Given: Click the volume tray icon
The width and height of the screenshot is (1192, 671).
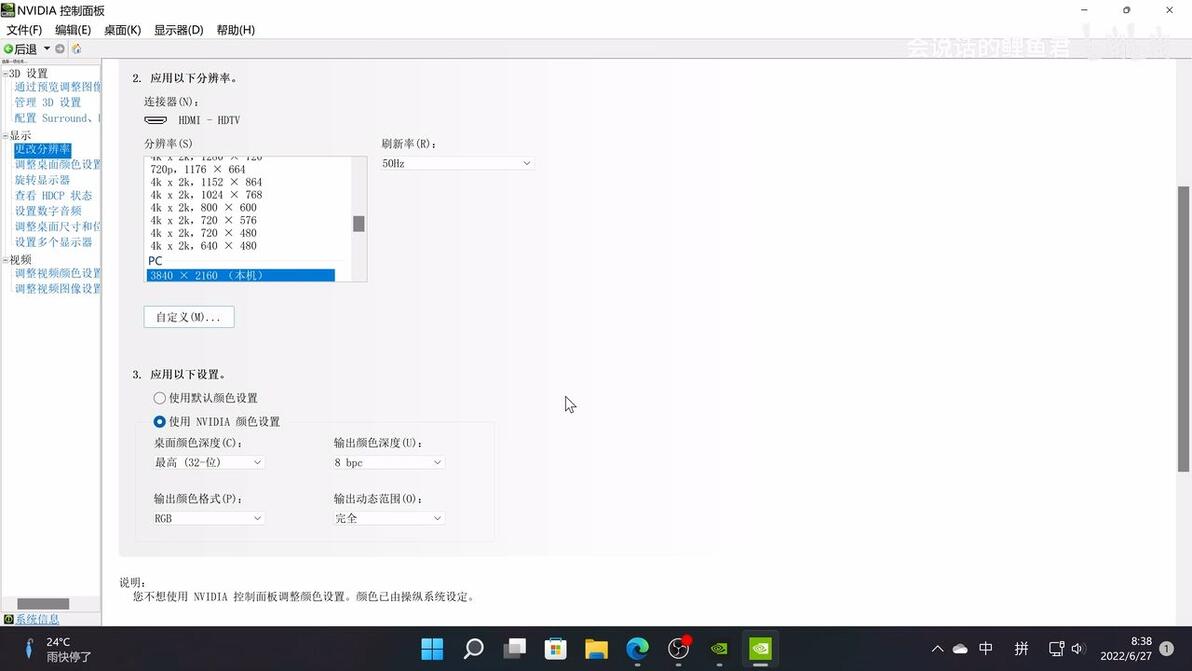Looking at the screenshot, I should point(1077,648).
